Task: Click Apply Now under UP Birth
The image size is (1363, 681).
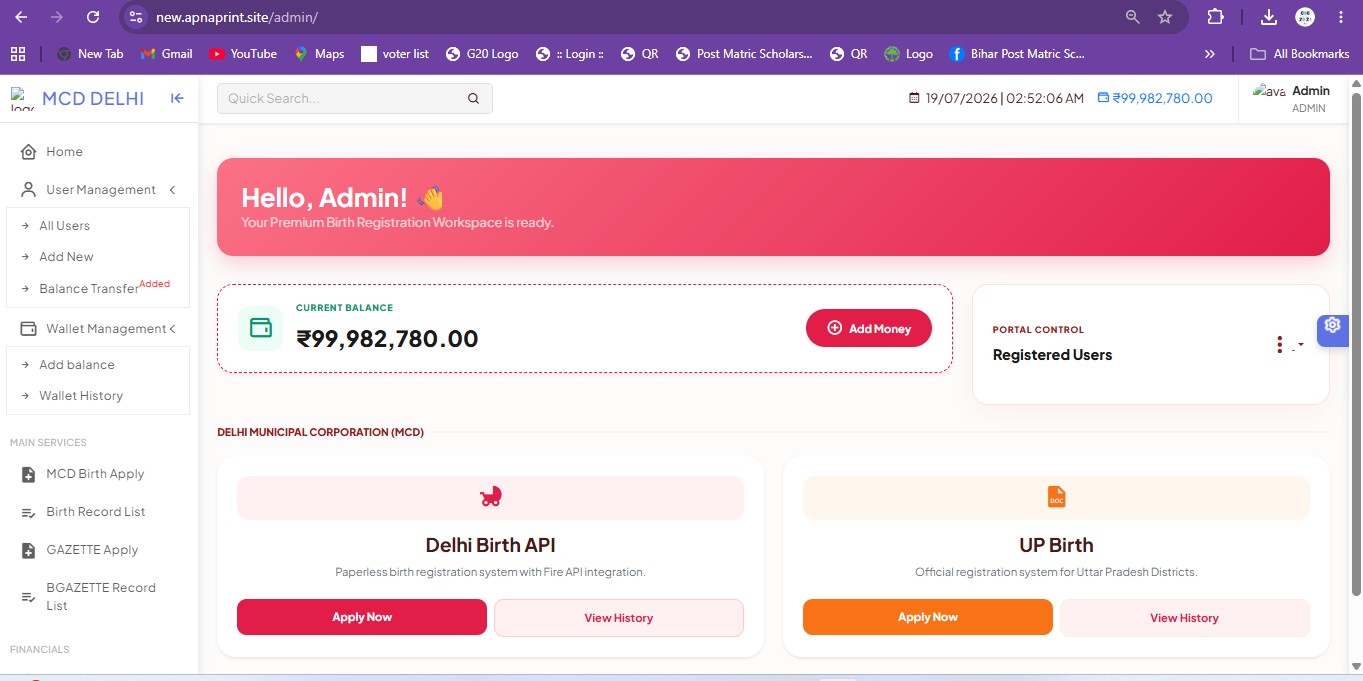Action: [928, 617]
